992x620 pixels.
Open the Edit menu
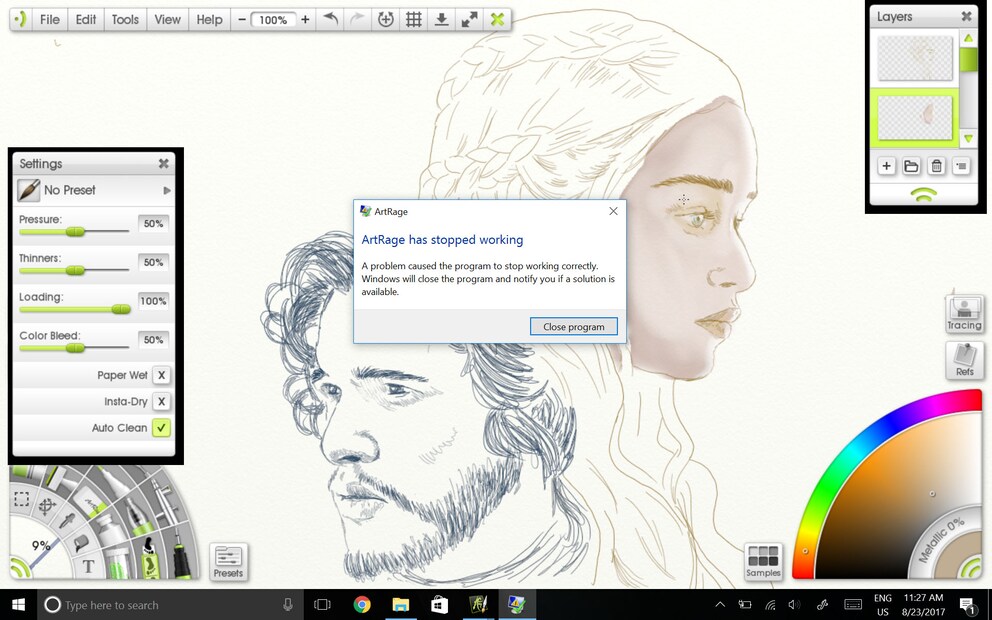tap(85, 20)
